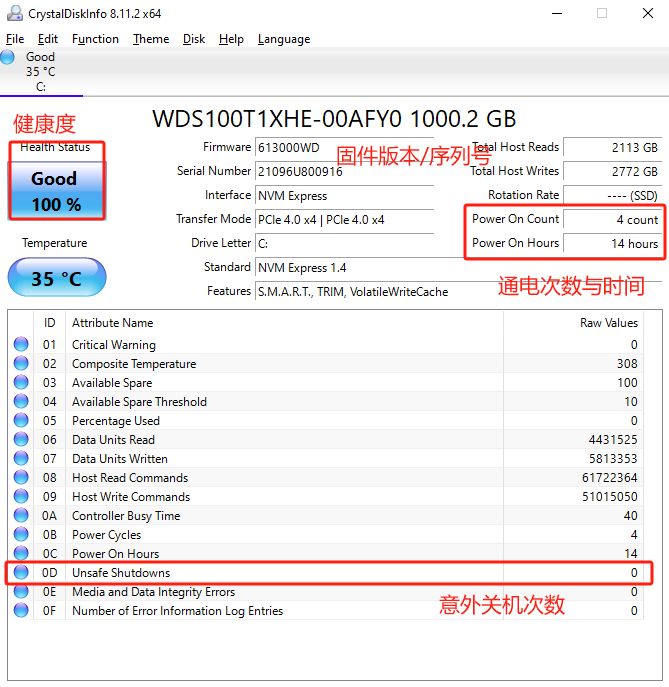Click raw value 4431525 for Data Units Read
Viewport: 669px width, 687px height.
pos(613,439)
